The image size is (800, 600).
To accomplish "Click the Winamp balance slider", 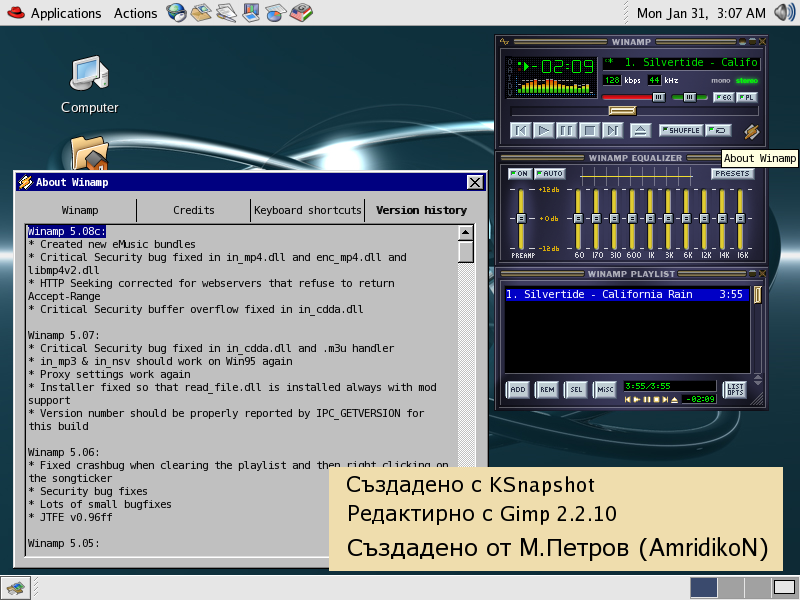I will (x=689, y=97).
